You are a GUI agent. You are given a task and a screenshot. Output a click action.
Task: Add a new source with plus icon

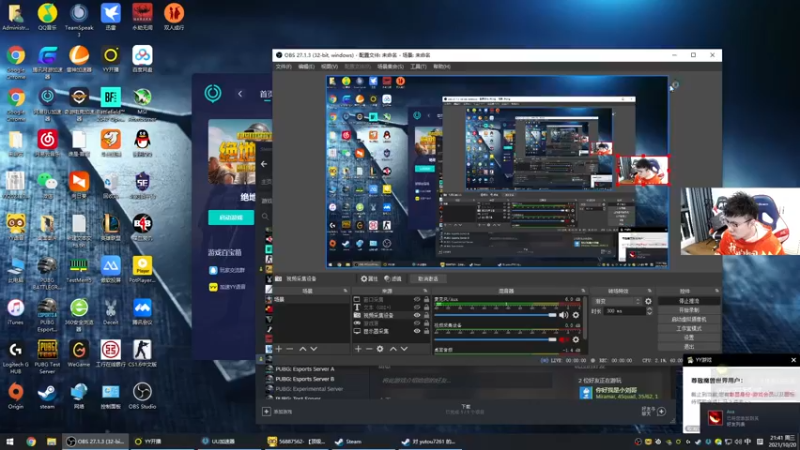358,349
